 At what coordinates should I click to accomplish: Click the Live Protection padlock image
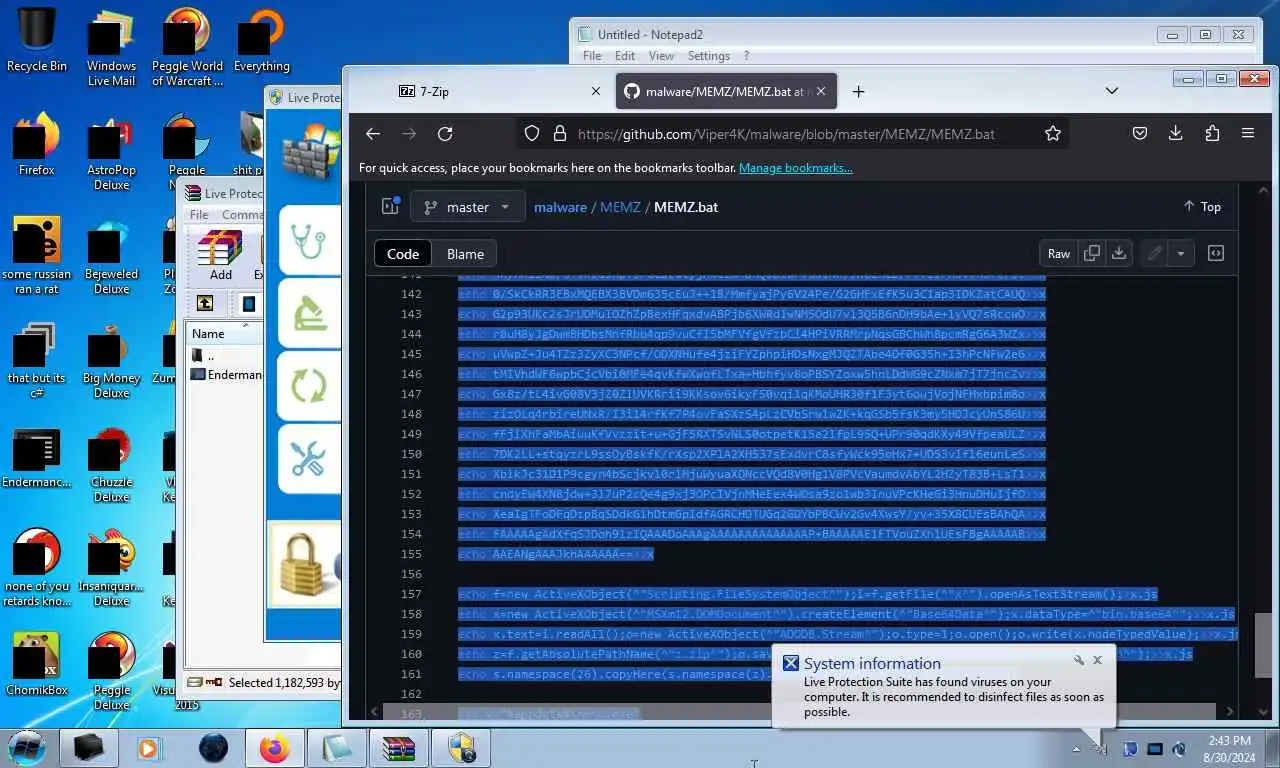tap(305, 563)
